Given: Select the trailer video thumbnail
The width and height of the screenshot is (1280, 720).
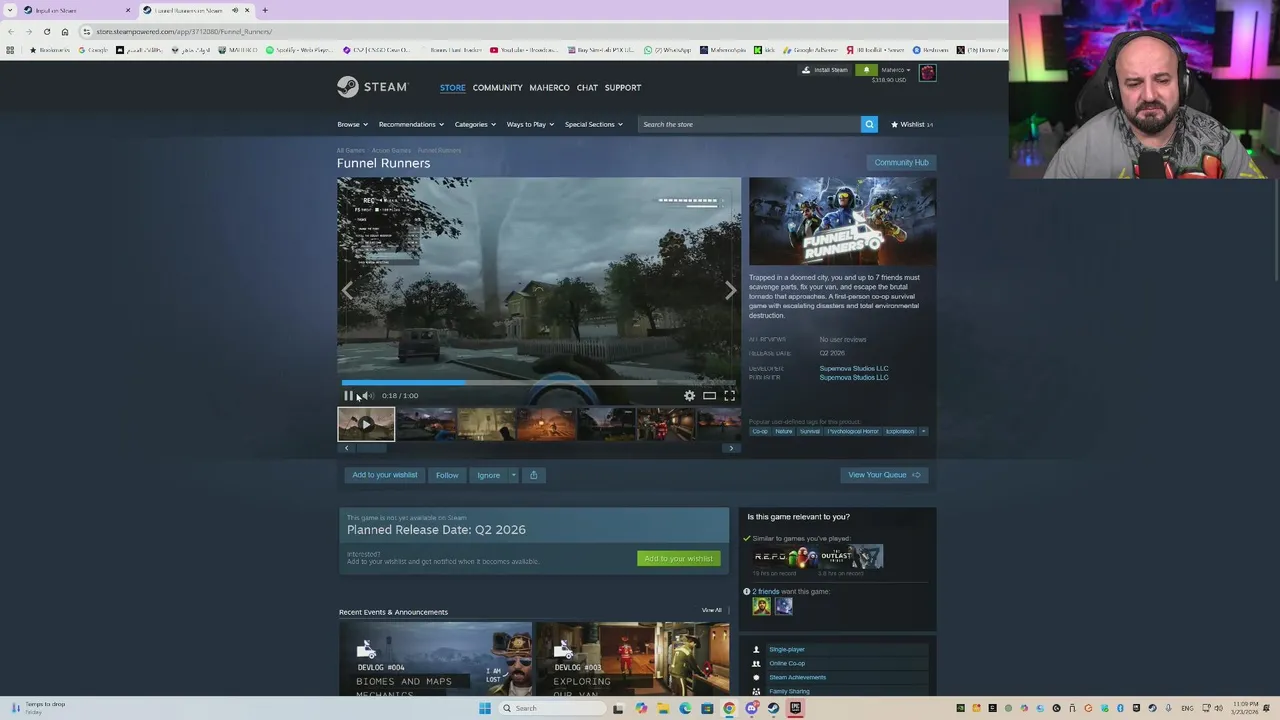Looking at the screenshot, I should 366,424.
